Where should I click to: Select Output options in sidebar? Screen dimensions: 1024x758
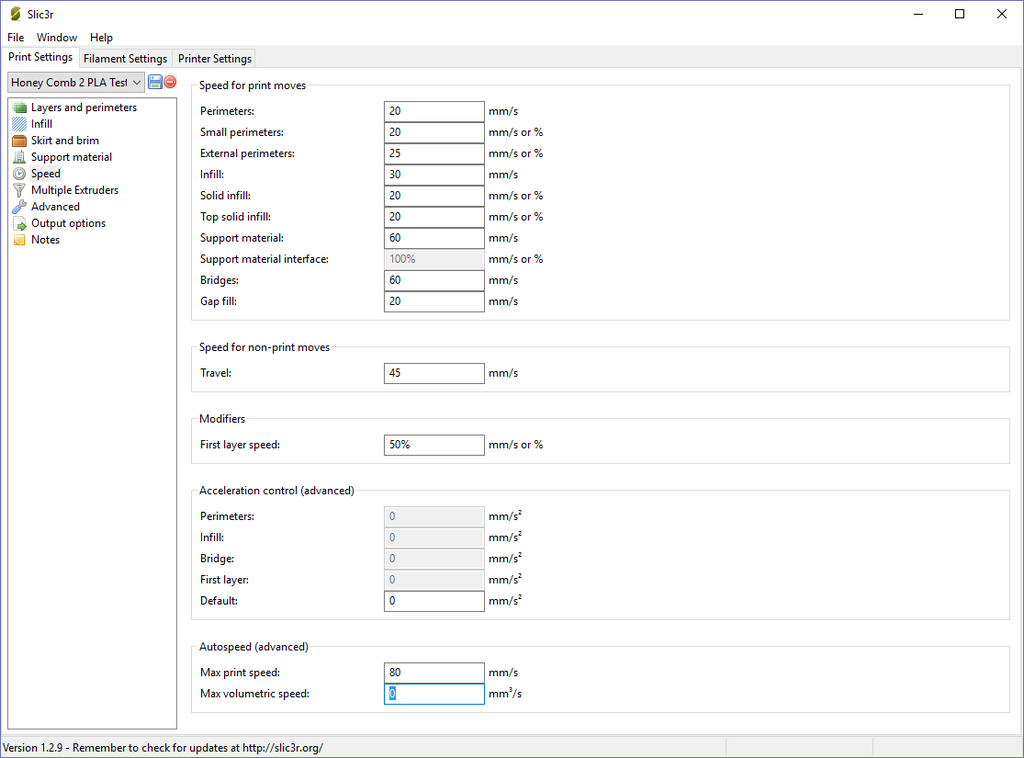tap(67, 223)
